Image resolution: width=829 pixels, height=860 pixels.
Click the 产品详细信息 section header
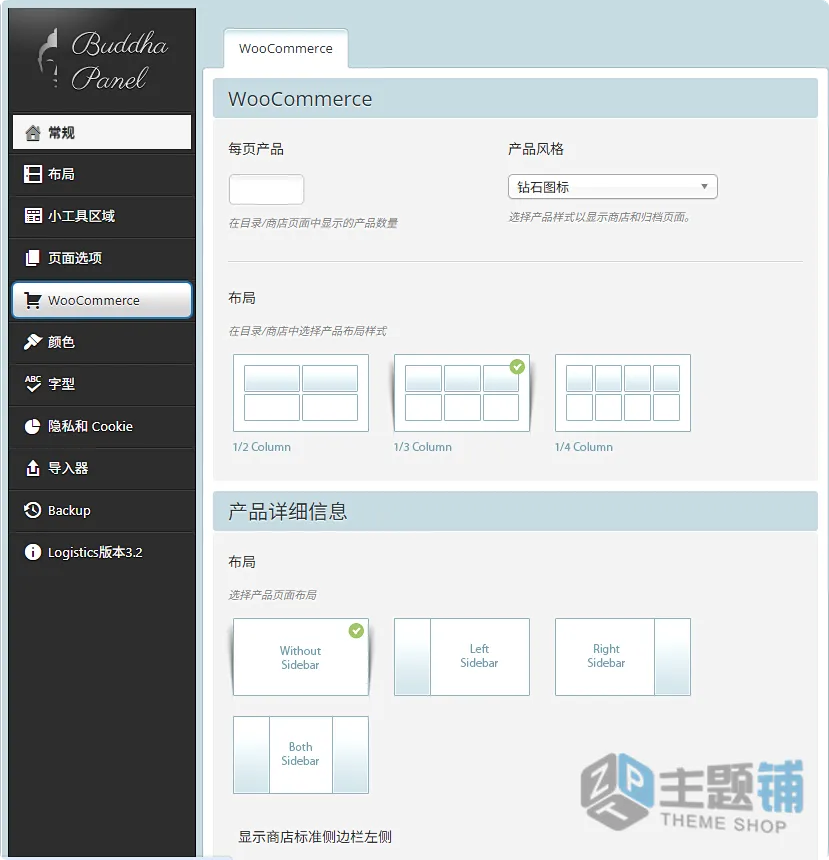(515, 511)
